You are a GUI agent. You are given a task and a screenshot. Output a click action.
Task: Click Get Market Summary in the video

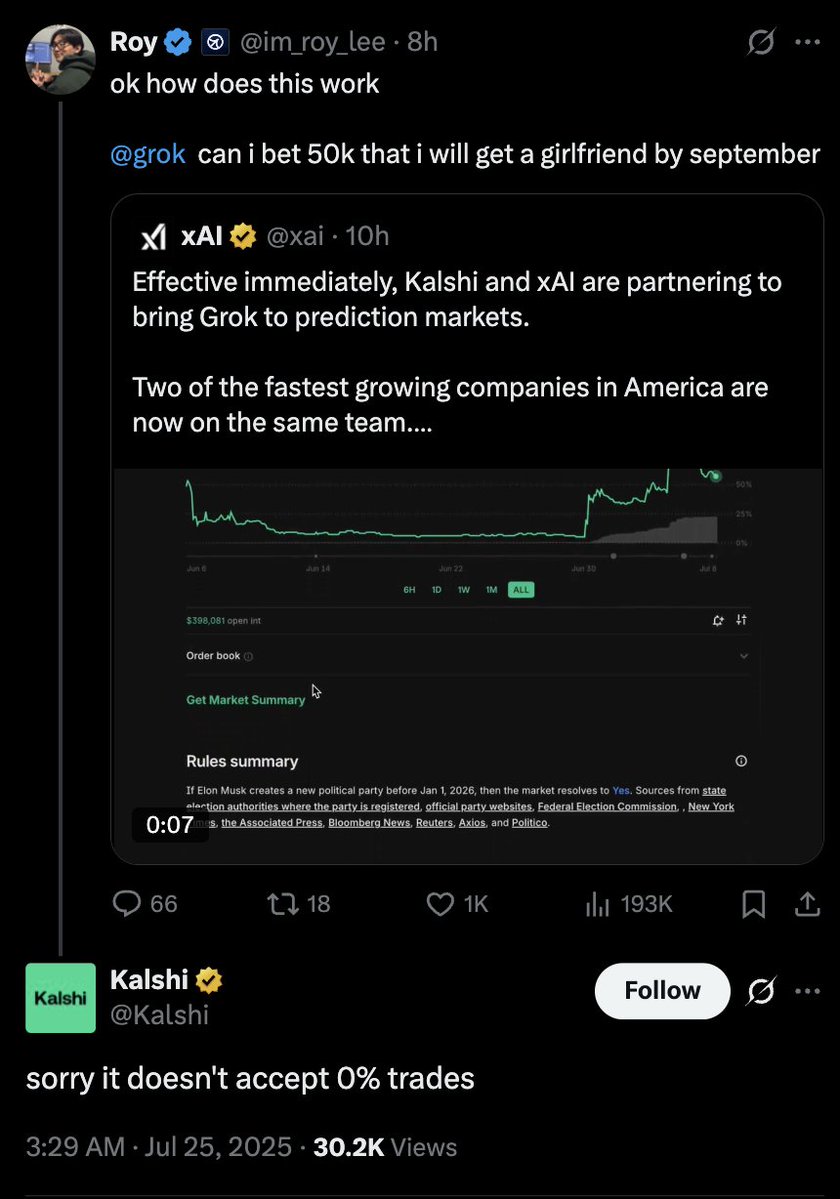pos(245,700)
